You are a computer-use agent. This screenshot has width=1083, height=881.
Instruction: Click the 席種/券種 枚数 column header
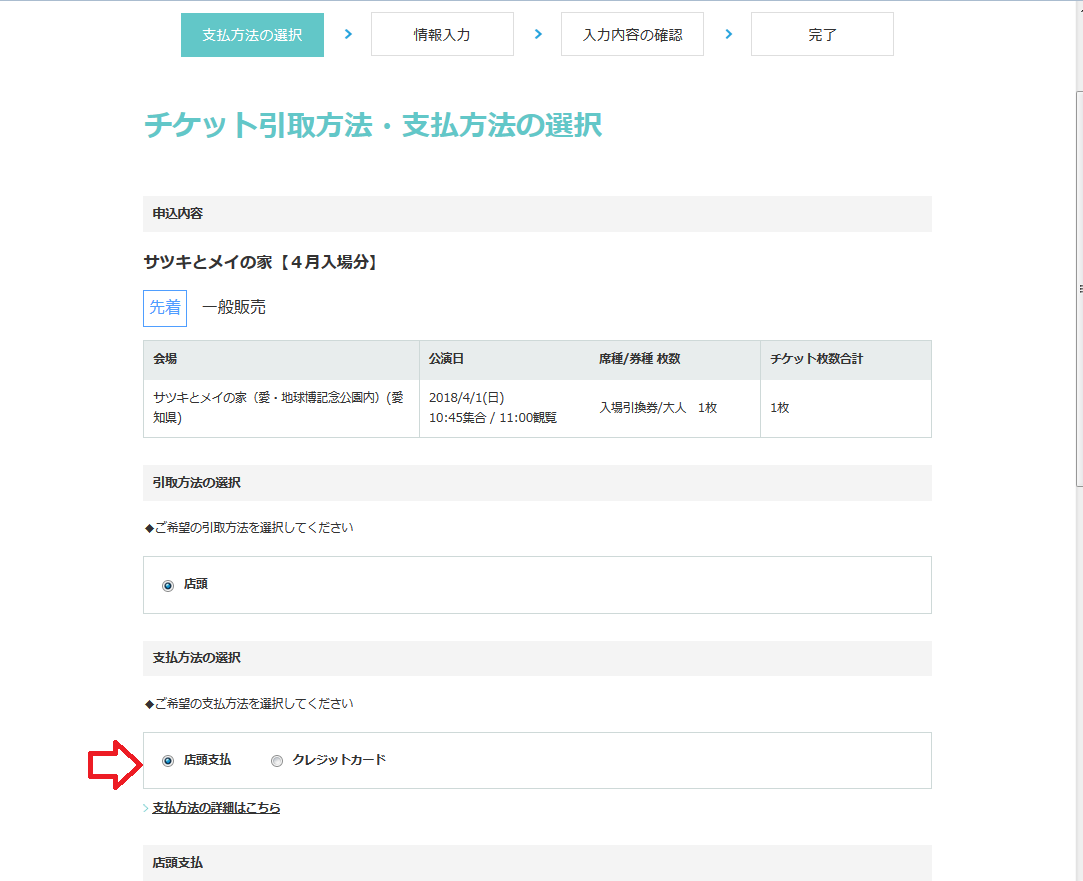[x=640, y=359]
